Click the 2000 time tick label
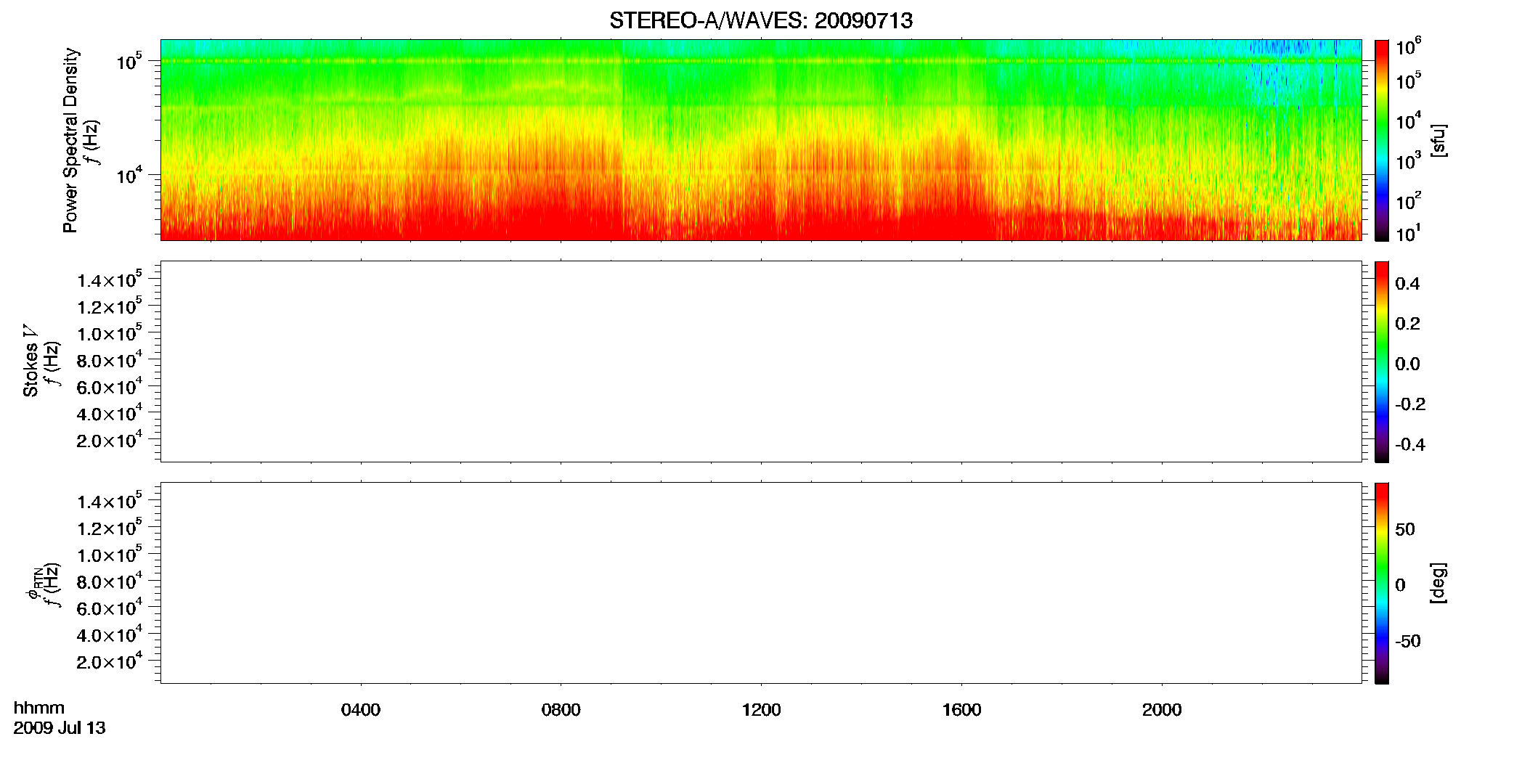The width and height of the screenshot is (1522, 784). click(x=1162, y=710)
